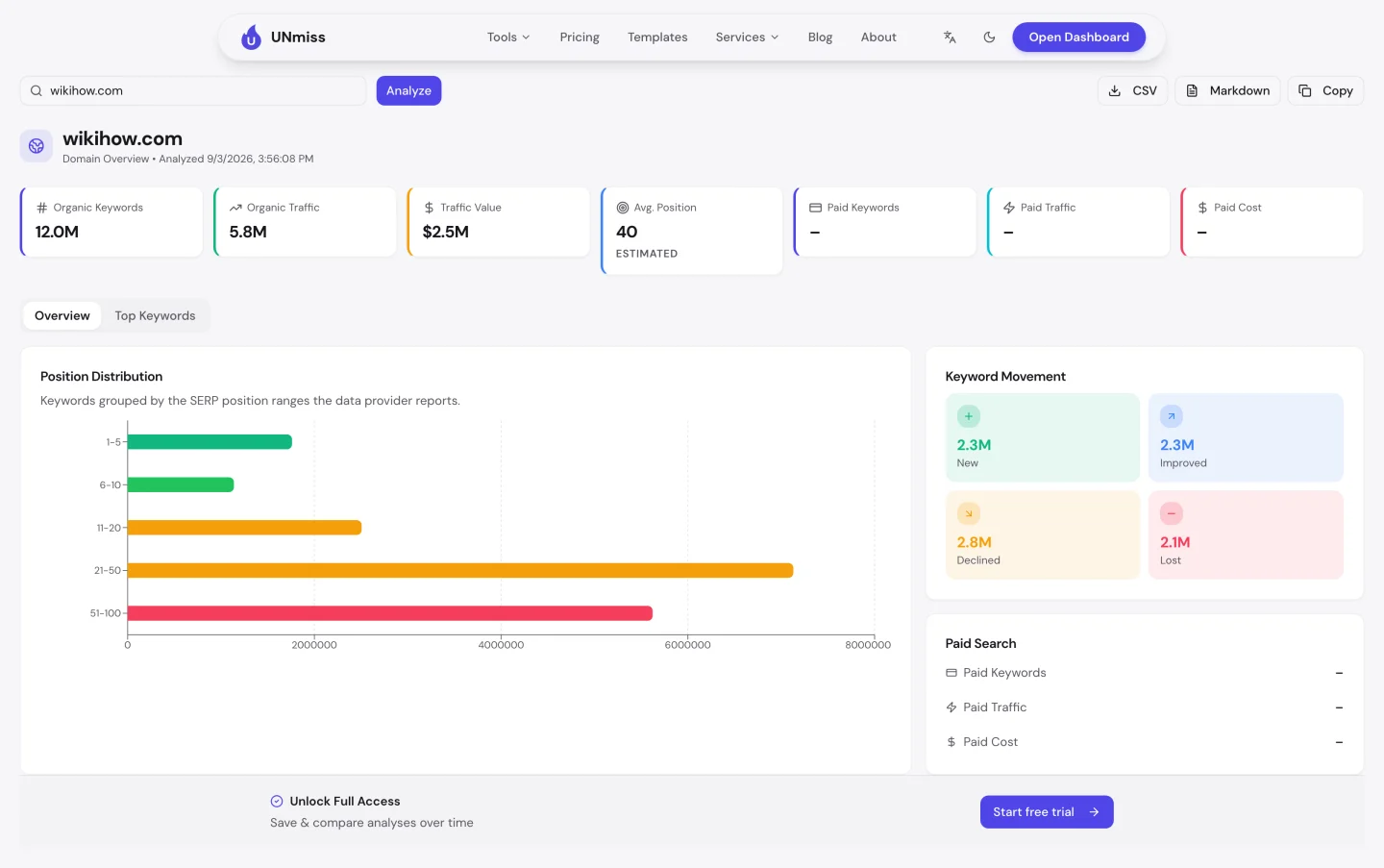Click the 2.1M Lost keywords value
Image resolution: width=1384 pixels, height=868 pixels.
pos(1175,542)
